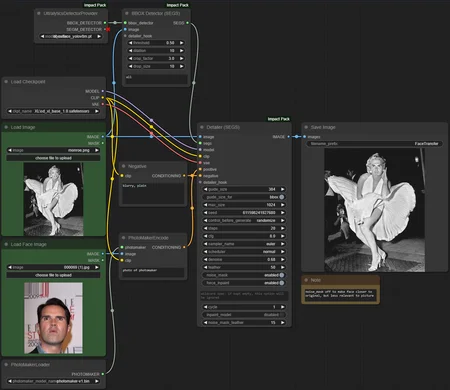Click choose file to upload in Load Face Image

(53, 275)
